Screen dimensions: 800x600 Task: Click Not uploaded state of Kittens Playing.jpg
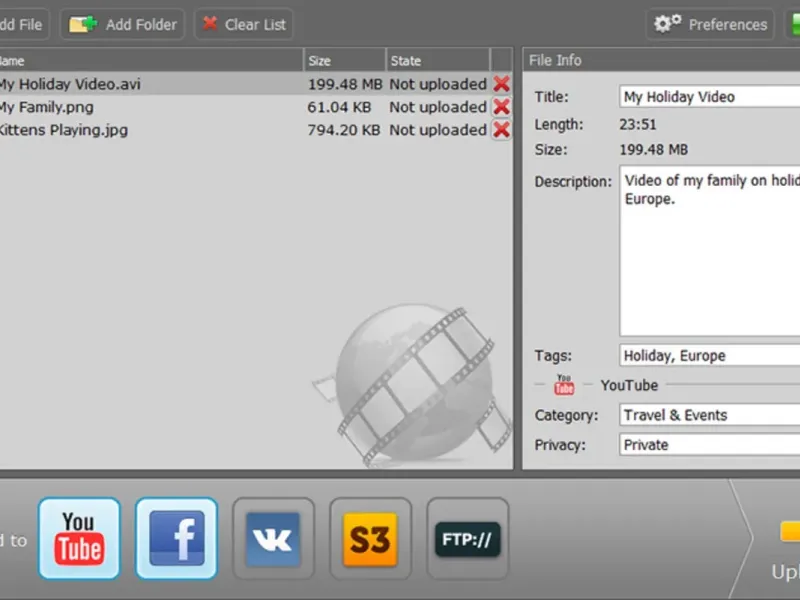tap(438, 130)
